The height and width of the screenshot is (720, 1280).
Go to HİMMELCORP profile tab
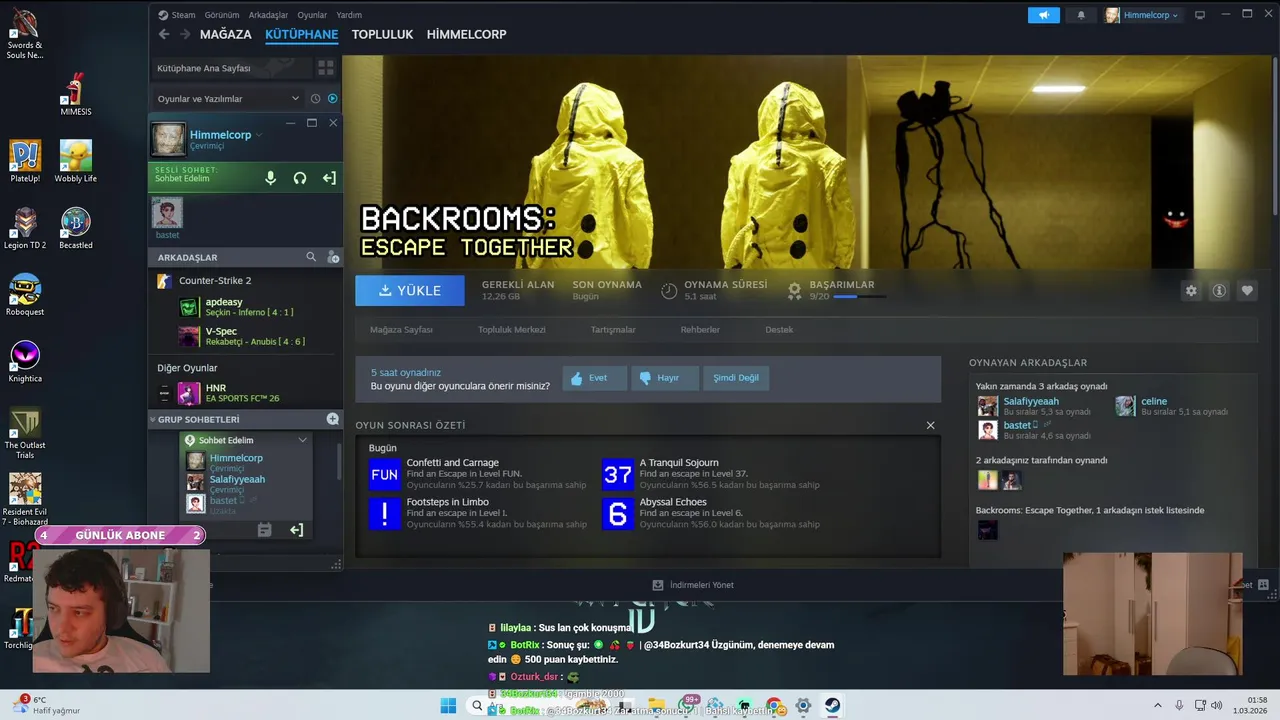(467, 34)
